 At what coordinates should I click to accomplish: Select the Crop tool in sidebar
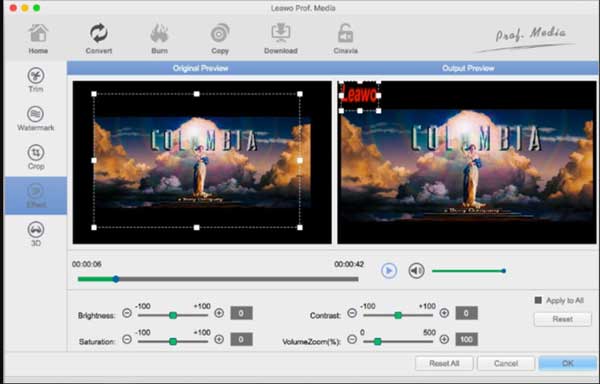pyautogui.click(x=36, y=157)
